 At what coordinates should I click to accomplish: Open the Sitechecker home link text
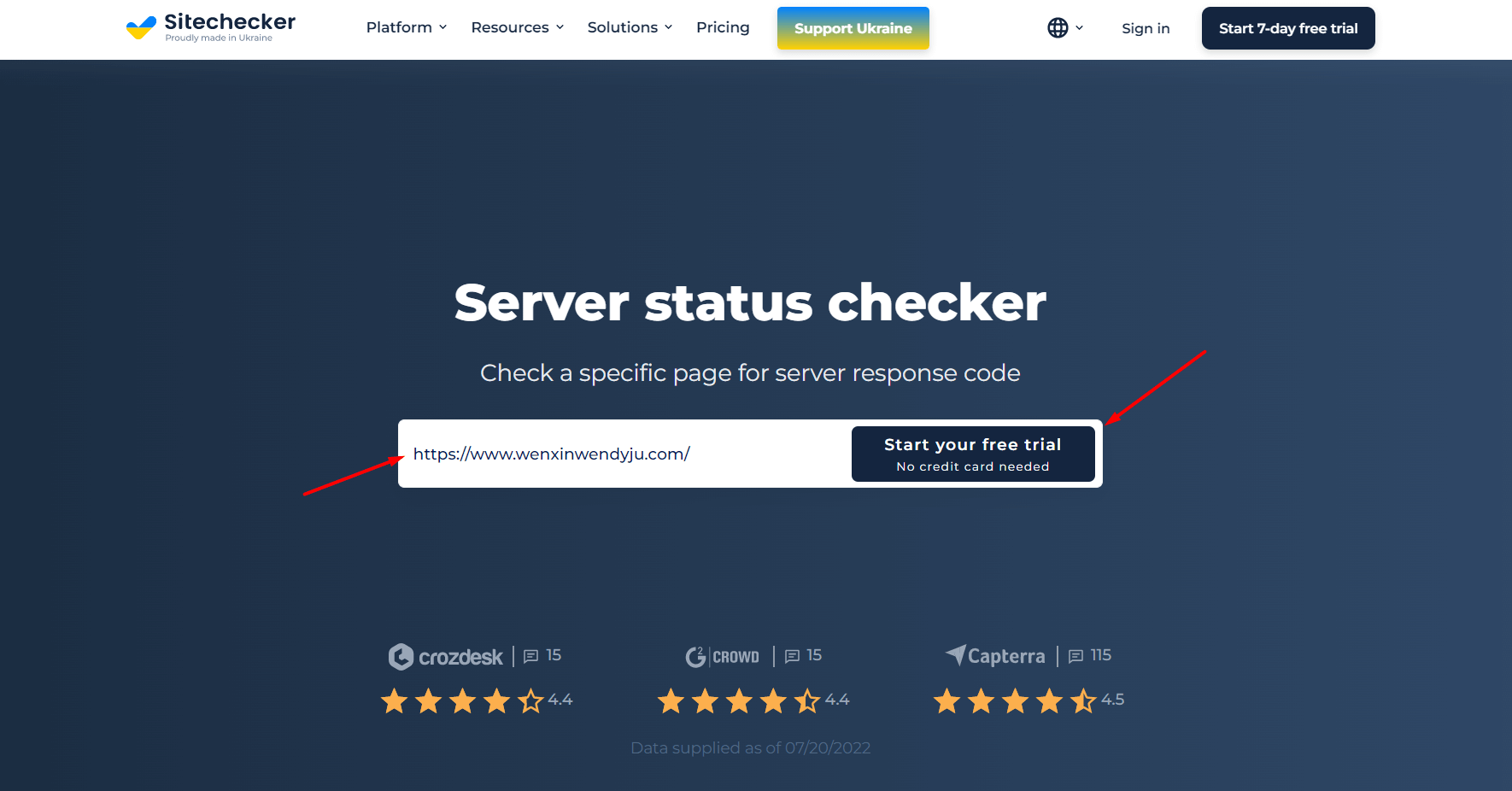[x=230, y=21]
